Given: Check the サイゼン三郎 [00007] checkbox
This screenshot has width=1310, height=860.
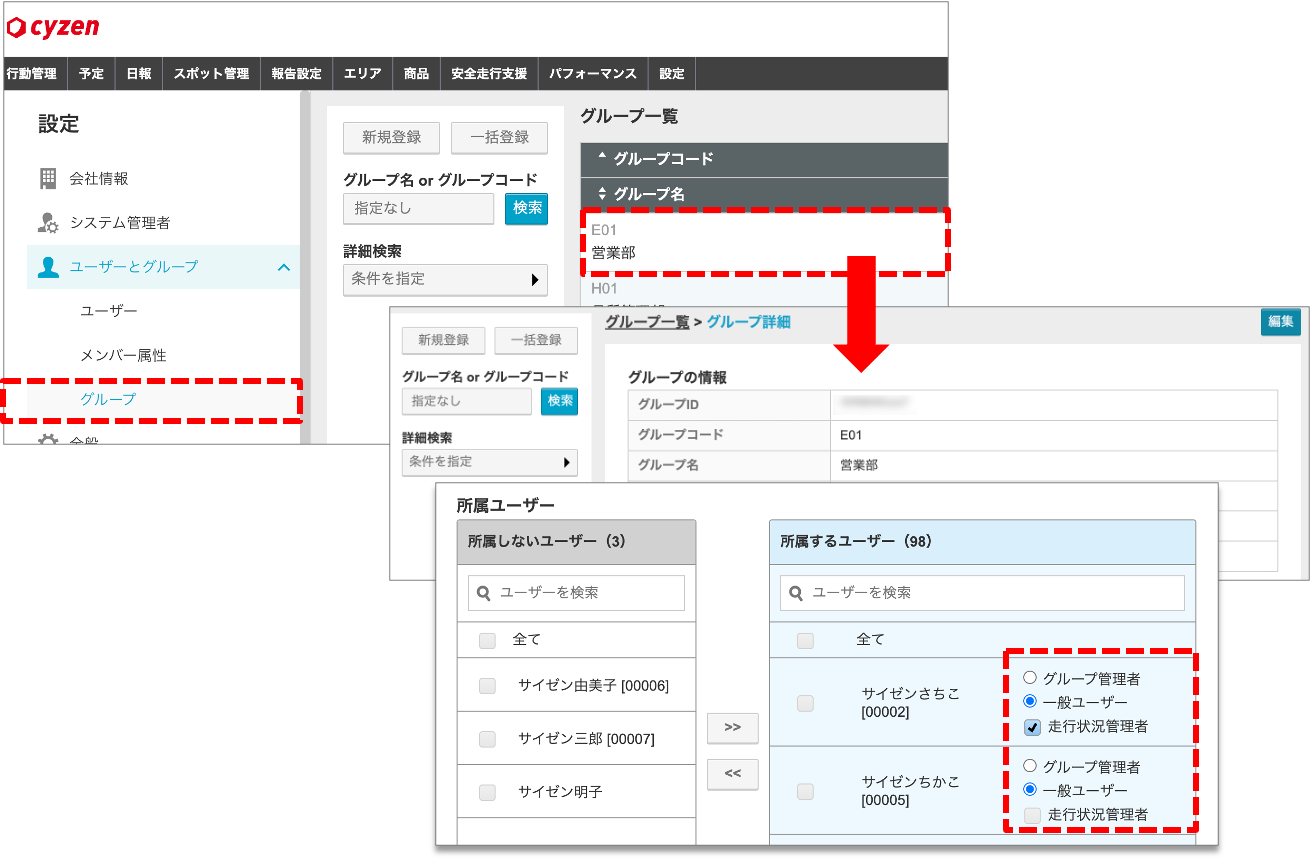Looking at the screenshot, I should 487,740.
